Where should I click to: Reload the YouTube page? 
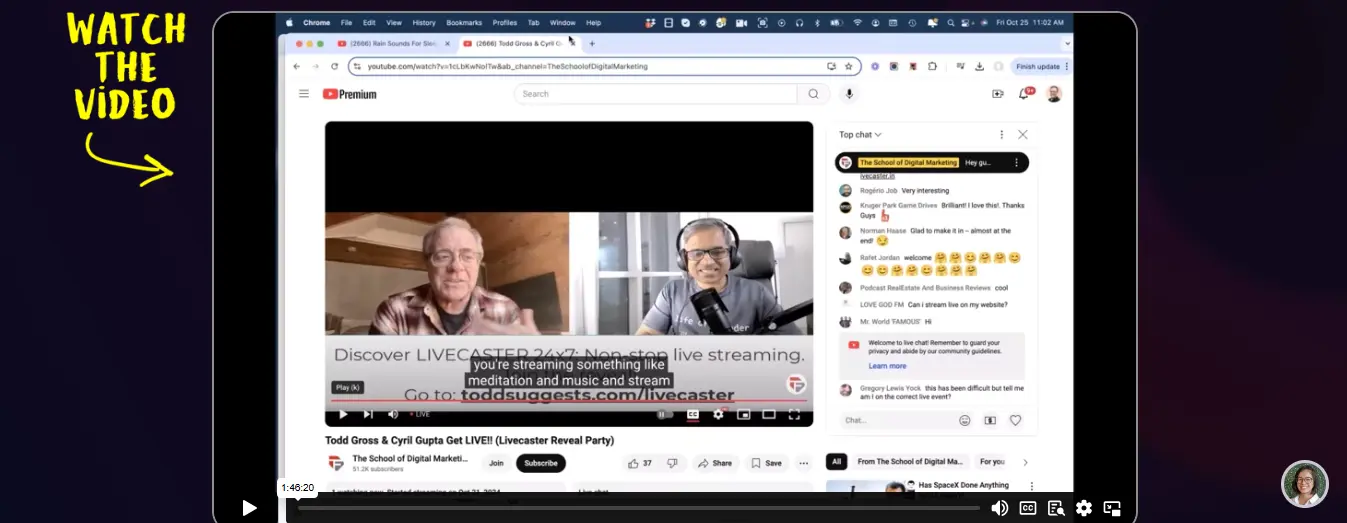[334, 66]
